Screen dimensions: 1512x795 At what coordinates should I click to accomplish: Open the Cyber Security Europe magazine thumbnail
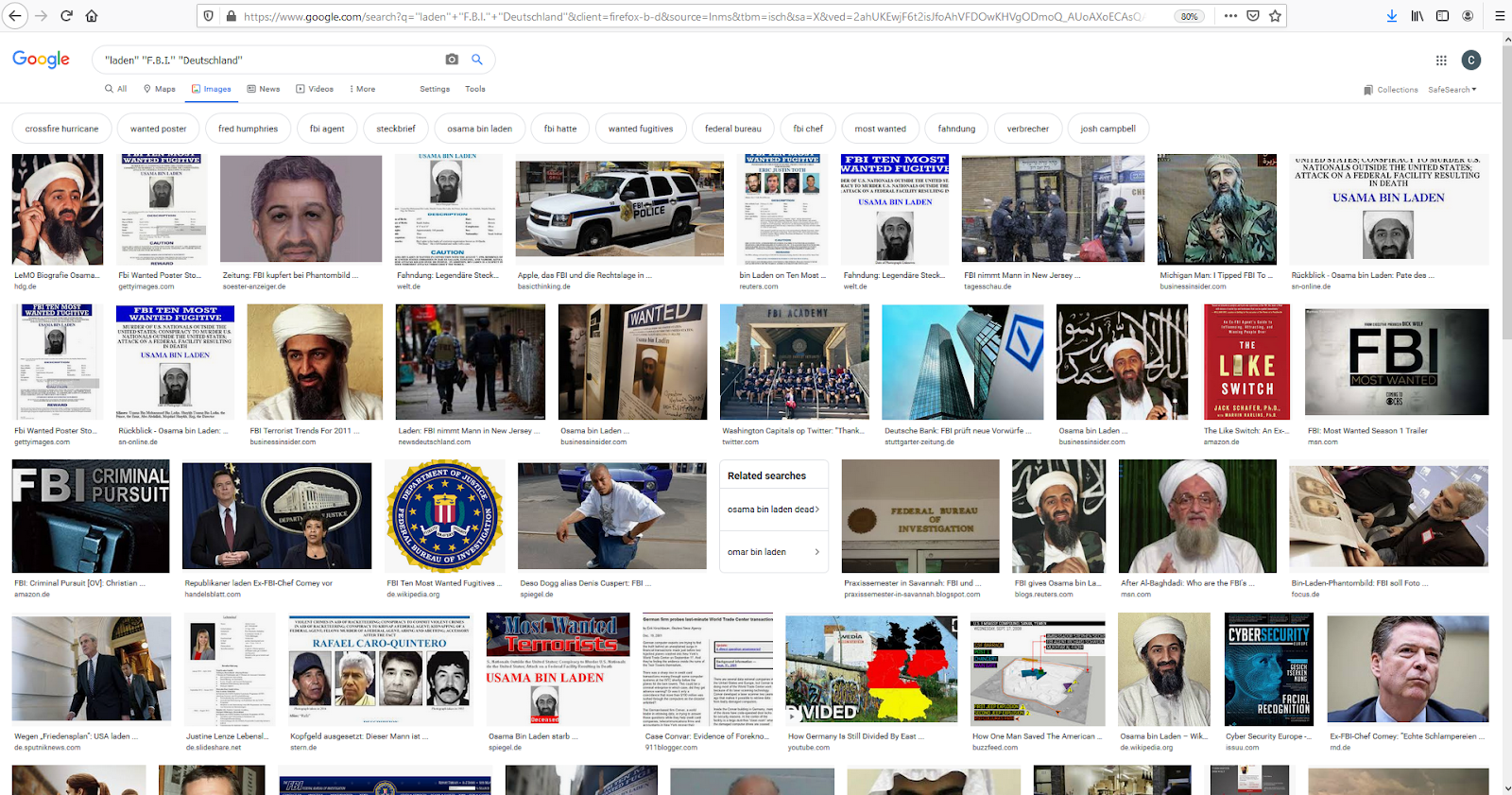1269,669
